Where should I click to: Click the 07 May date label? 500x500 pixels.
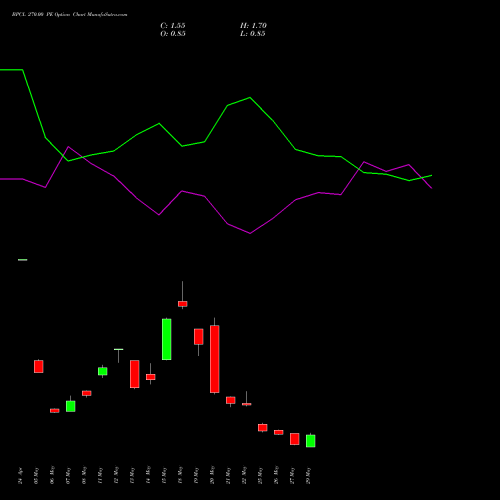tap(69, 476)
